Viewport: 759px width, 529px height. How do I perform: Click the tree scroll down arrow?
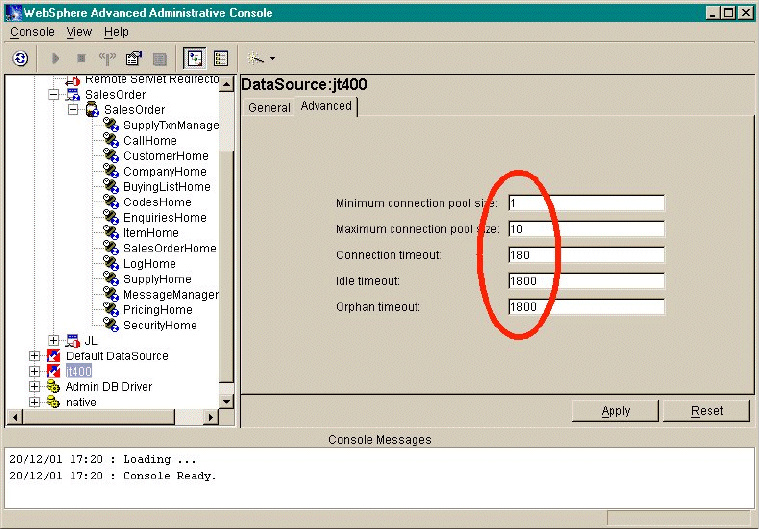227,402
